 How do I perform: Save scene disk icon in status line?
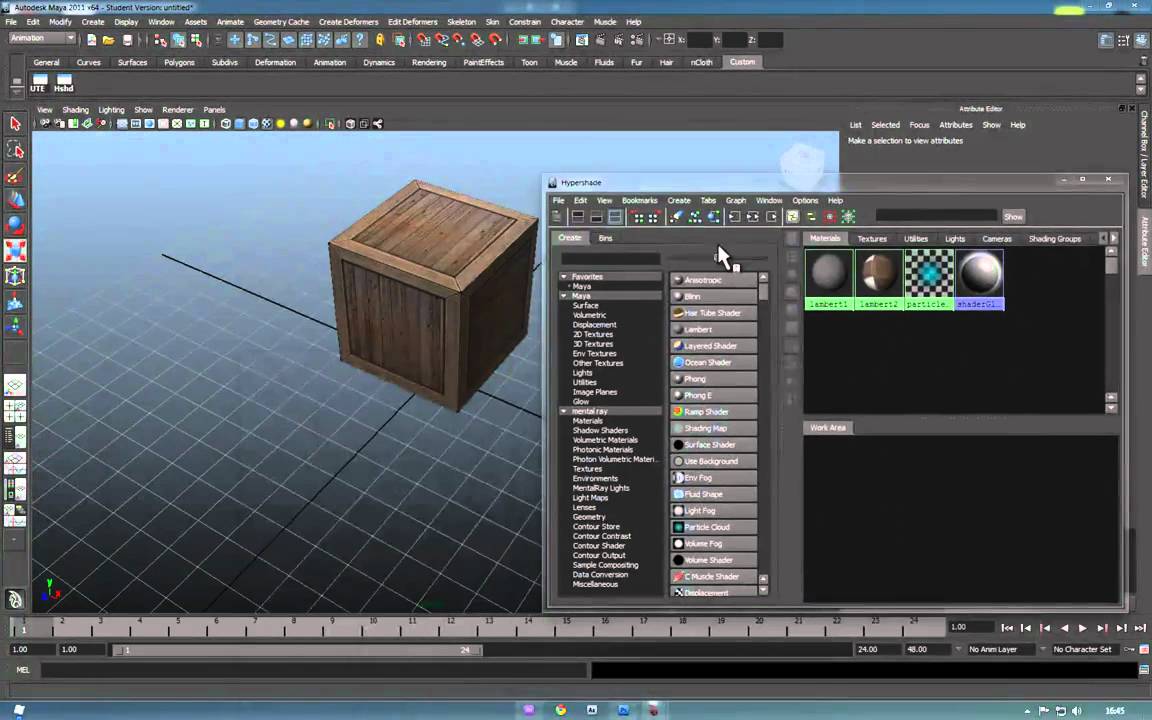click(x=127, y=40)
